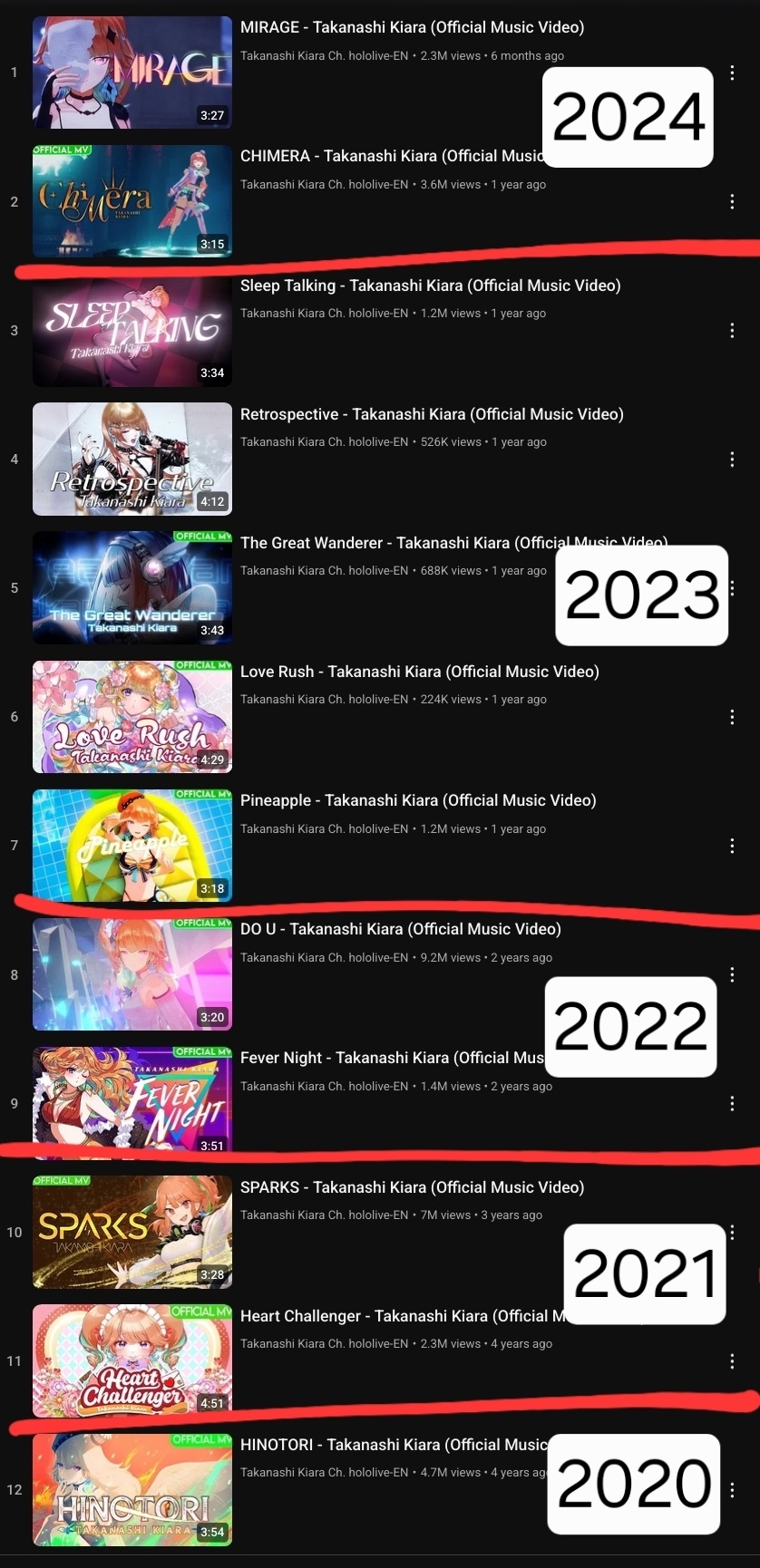Open the three-dot menu for Heart Challenger video
This screenshot has height=1568, width=760.
pyautogui.click(x=732, y=1361)
